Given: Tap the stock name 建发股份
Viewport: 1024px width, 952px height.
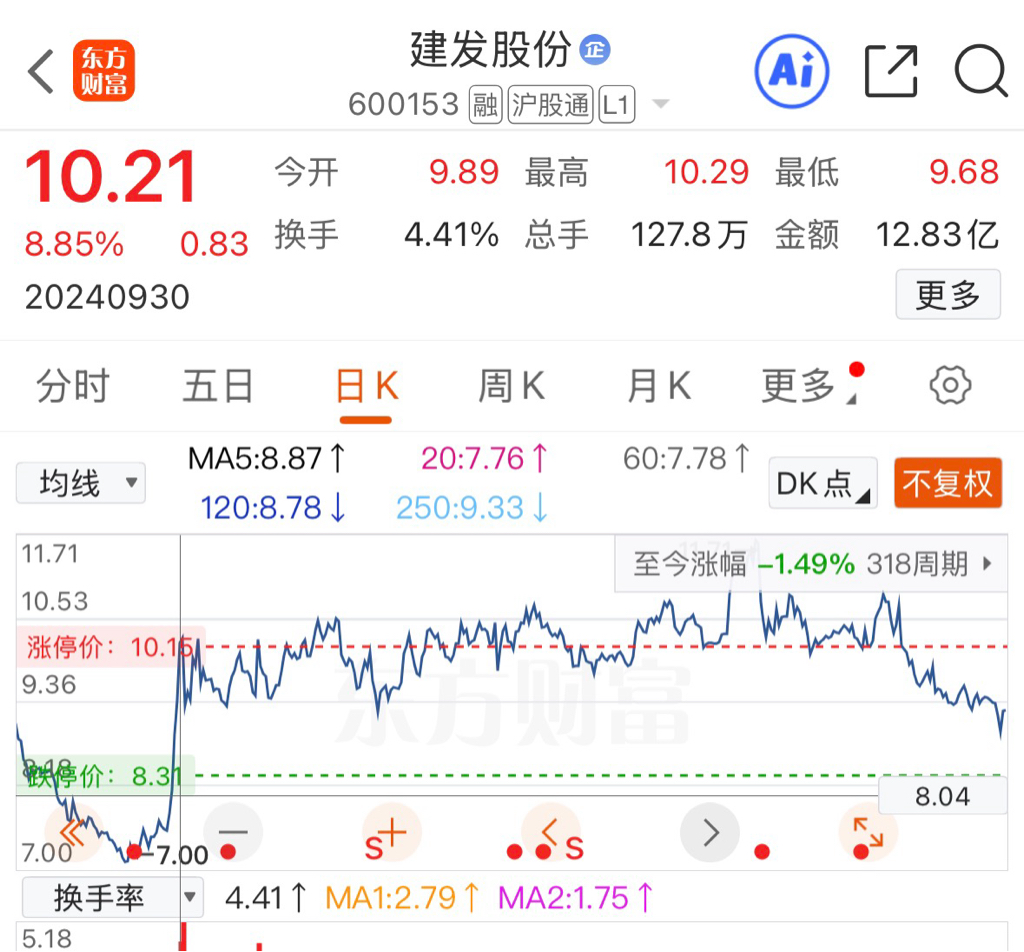Looking at the screenshot, I should [x=490, y=50].
